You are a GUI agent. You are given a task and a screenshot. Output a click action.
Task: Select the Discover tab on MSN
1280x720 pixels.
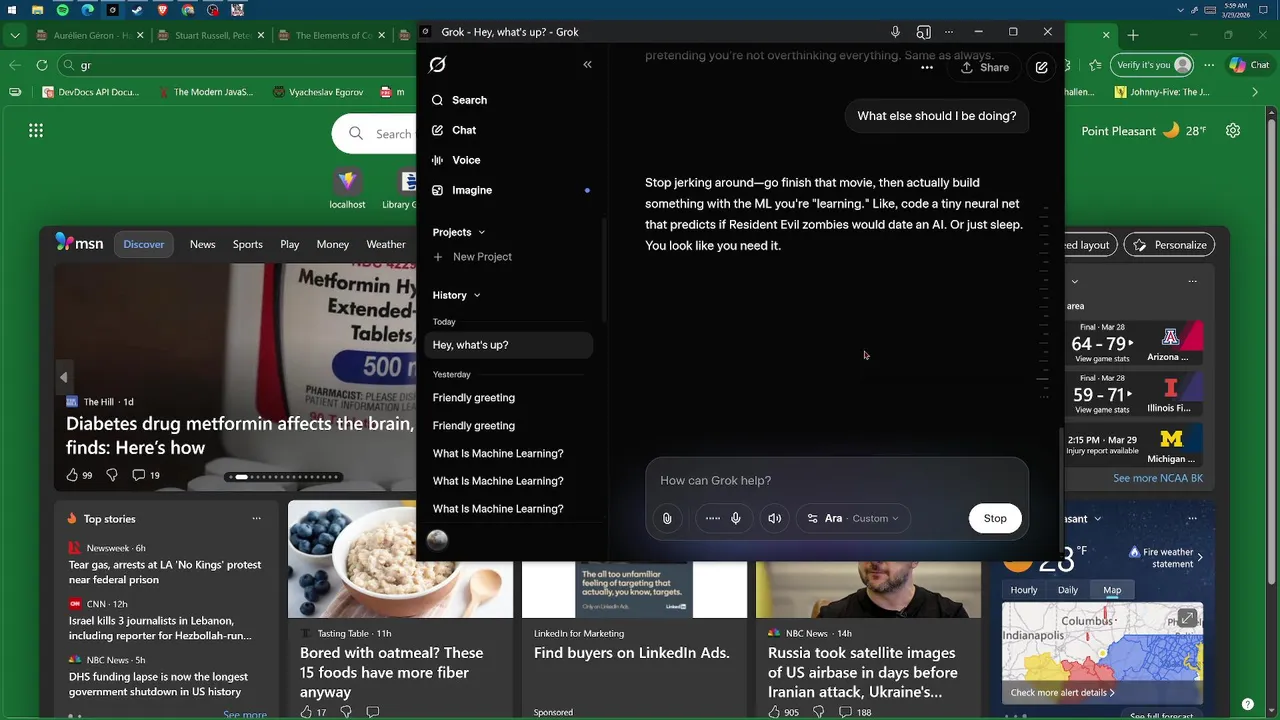pos(144,244)
